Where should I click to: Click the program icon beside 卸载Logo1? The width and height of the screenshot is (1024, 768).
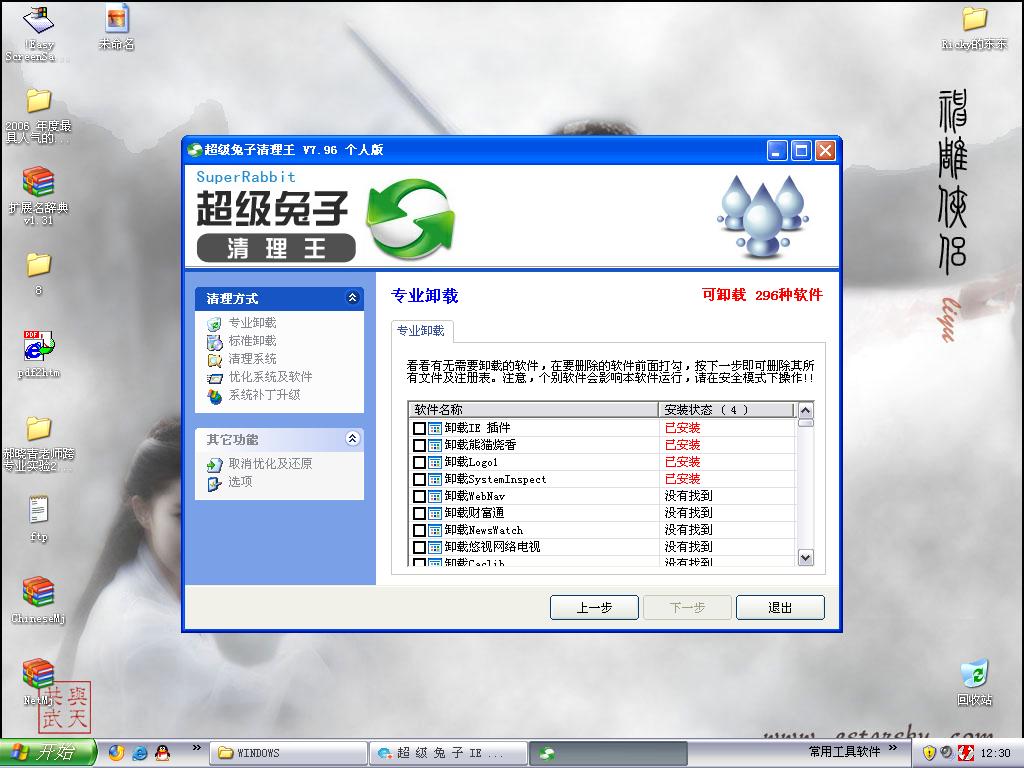[435, 462]
